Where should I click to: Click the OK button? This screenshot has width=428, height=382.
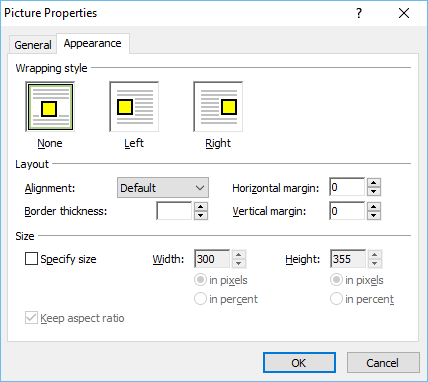pyautogui.click(x=299, y=363)
